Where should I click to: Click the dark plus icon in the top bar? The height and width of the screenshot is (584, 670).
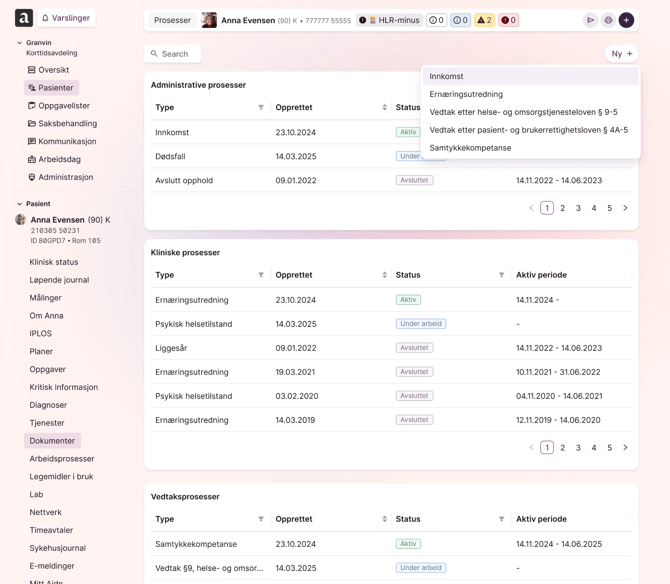click(x=626, y=20)
